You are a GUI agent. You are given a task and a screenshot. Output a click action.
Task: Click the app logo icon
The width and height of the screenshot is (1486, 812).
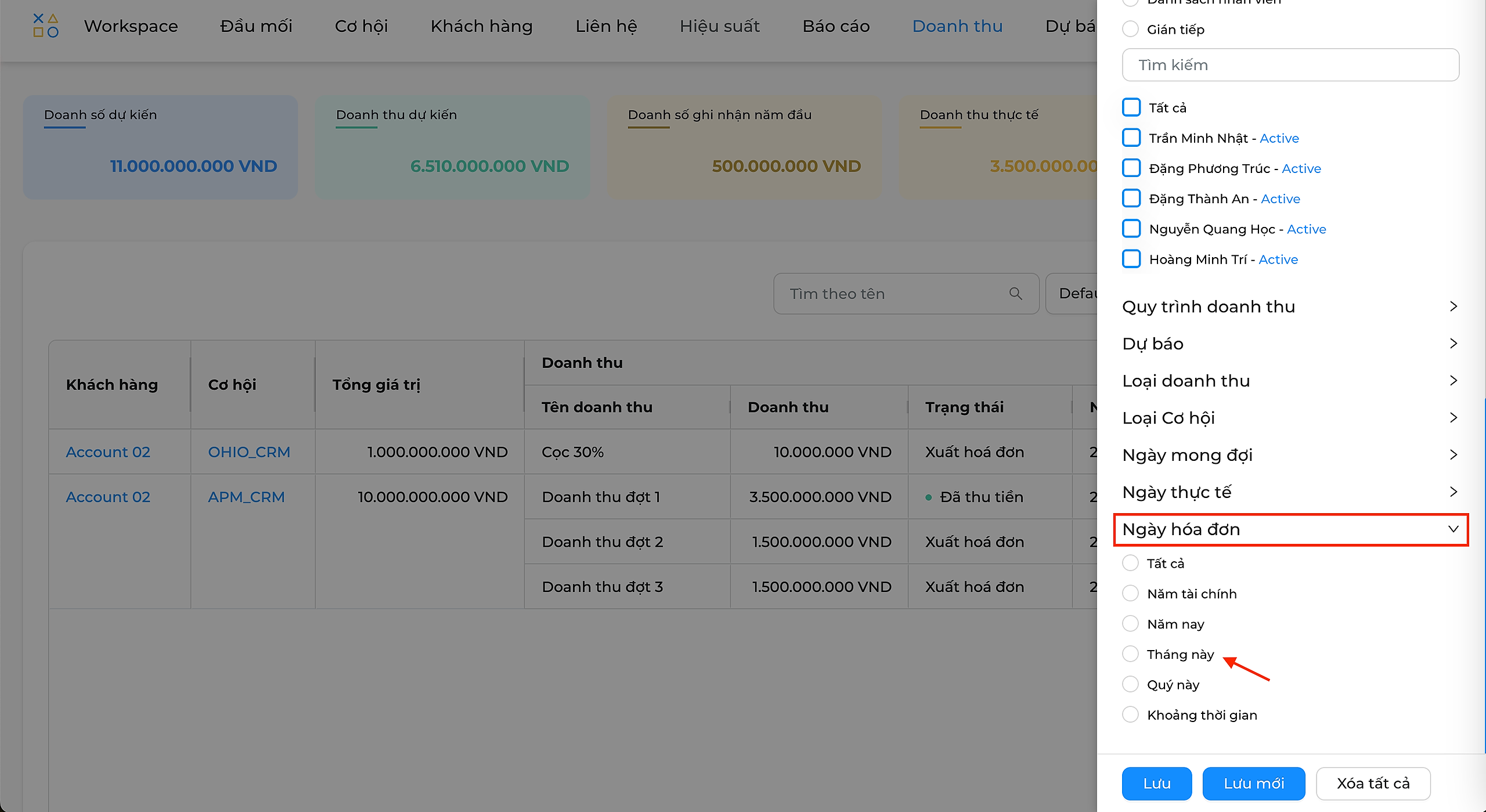tap(46, 26)
